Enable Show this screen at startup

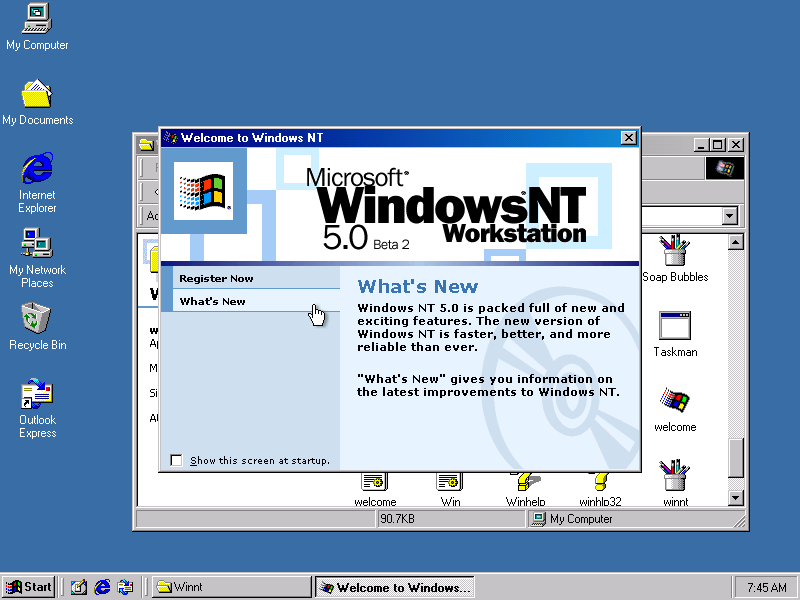pos(176,460)
